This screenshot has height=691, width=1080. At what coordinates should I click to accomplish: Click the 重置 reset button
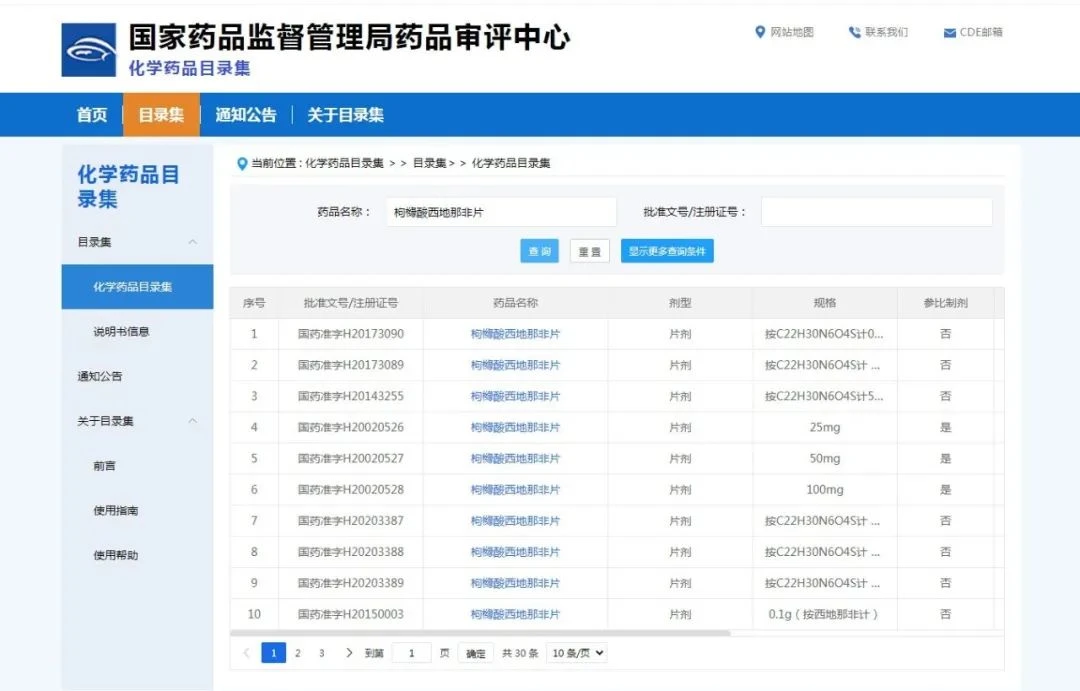coord(590,251)
